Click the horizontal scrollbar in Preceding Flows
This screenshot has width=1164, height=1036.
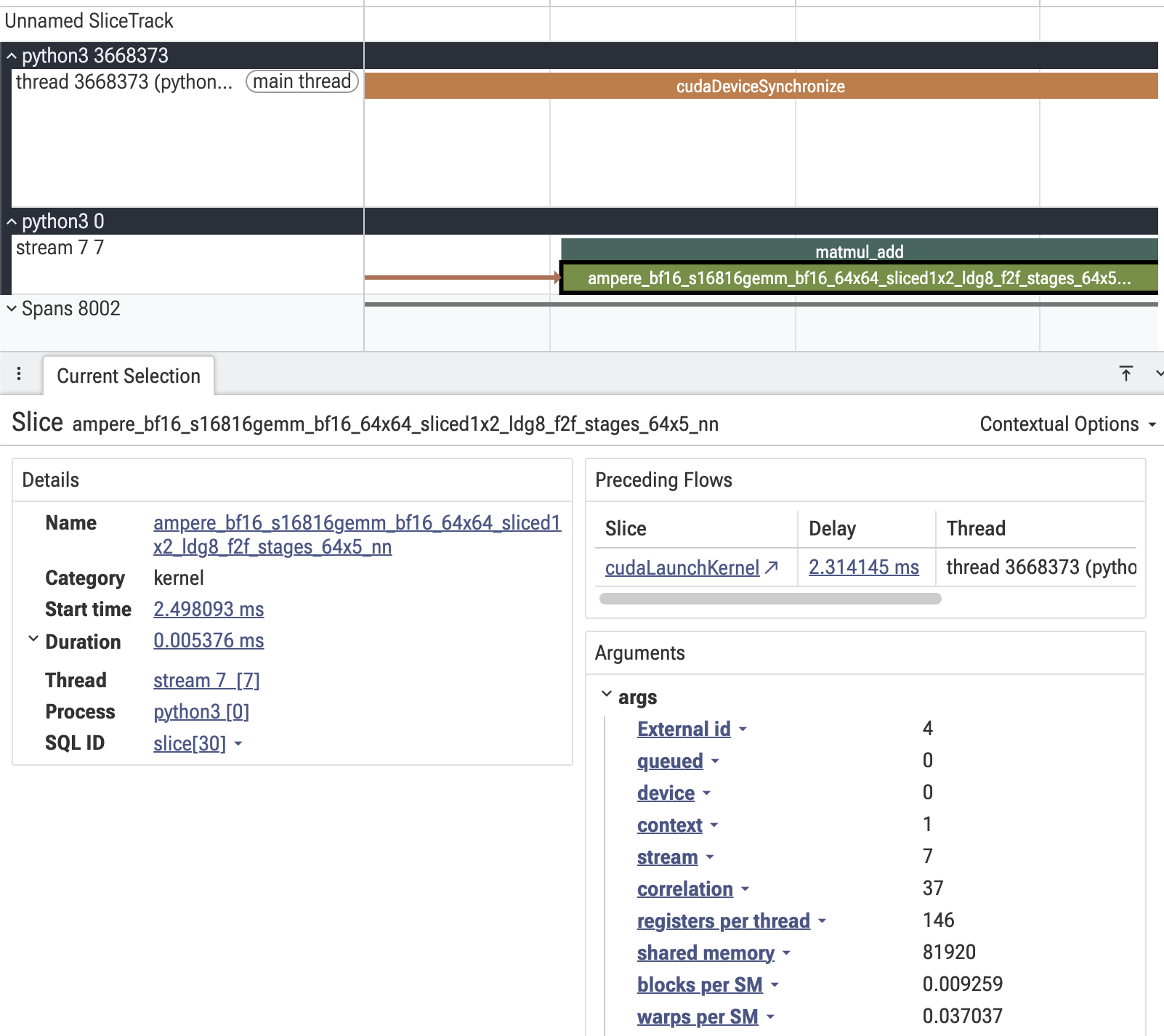(770, 599)
